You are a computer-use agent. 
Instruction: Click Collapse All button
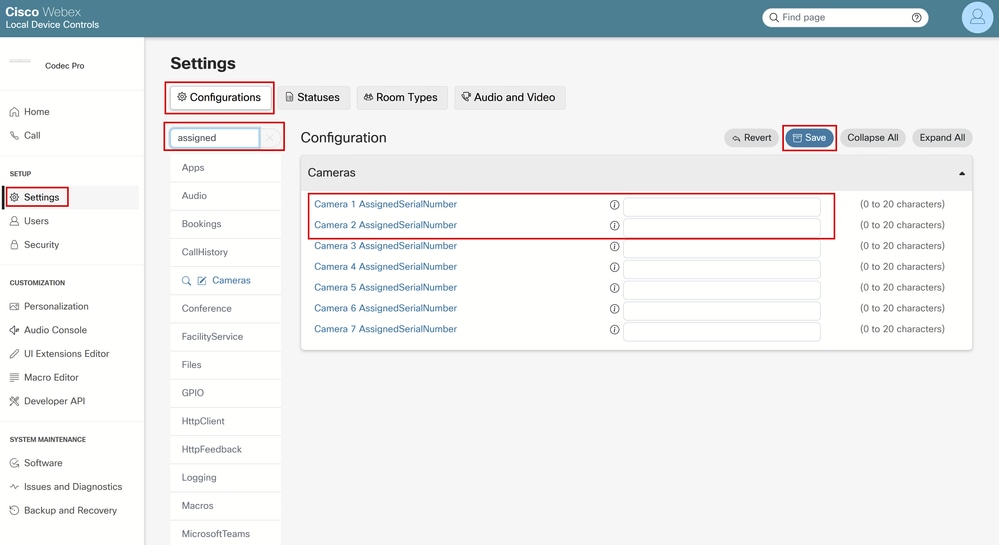[872, 138]
